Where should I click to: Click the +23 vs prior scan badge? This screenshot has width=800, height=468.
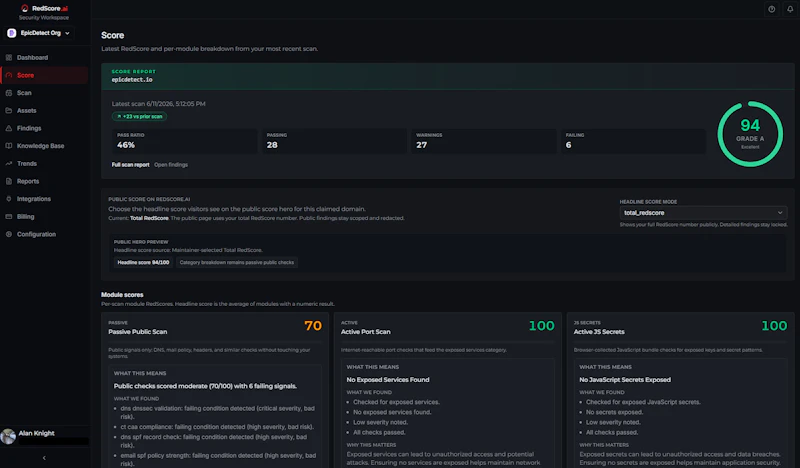(139, 116)
